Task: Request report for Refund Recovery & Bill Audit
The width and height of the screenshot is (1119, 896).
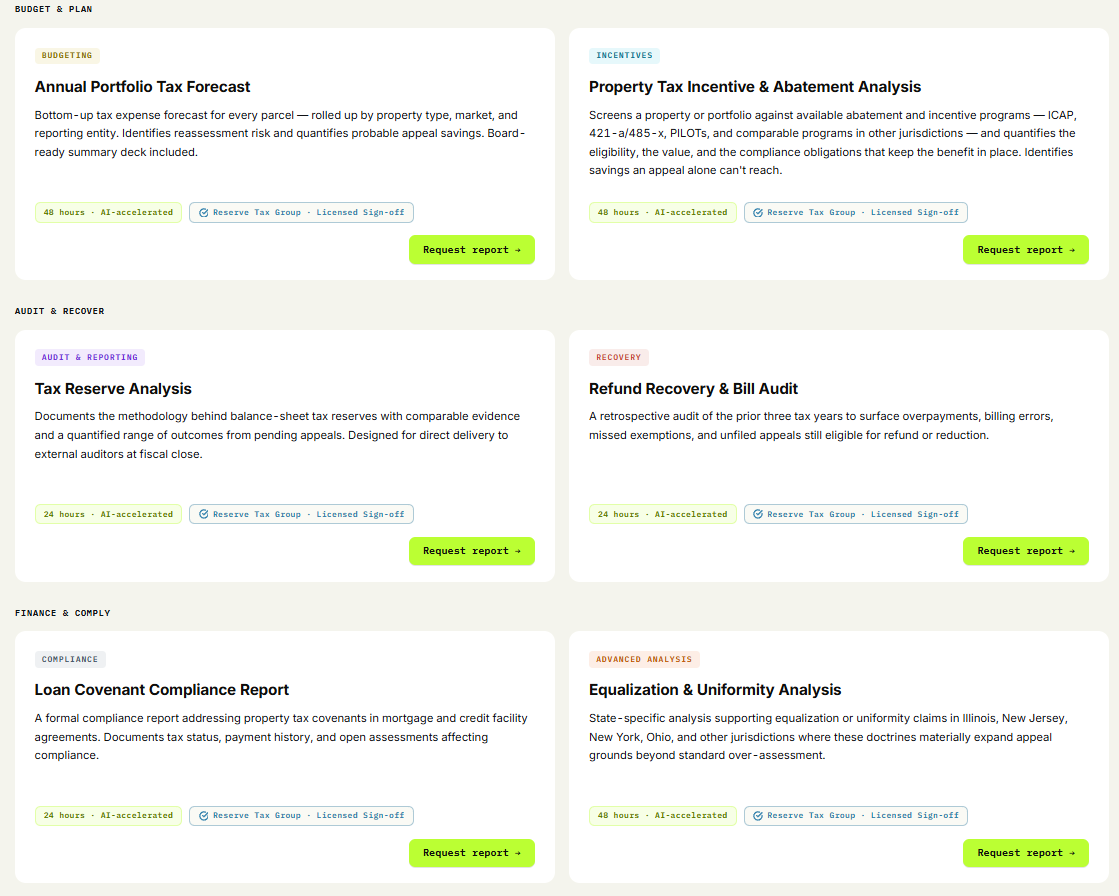Action: pyautogui.click(x=1026, y=551)
